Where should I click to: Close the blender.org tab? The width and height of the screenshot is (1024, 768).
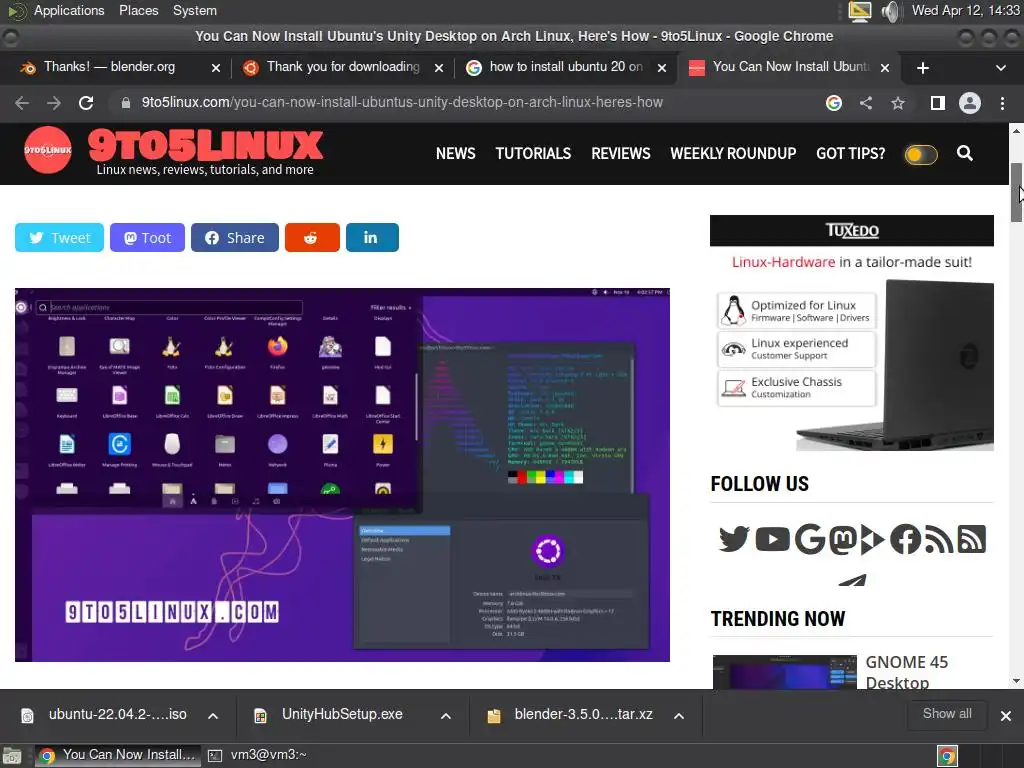(216, 67)
